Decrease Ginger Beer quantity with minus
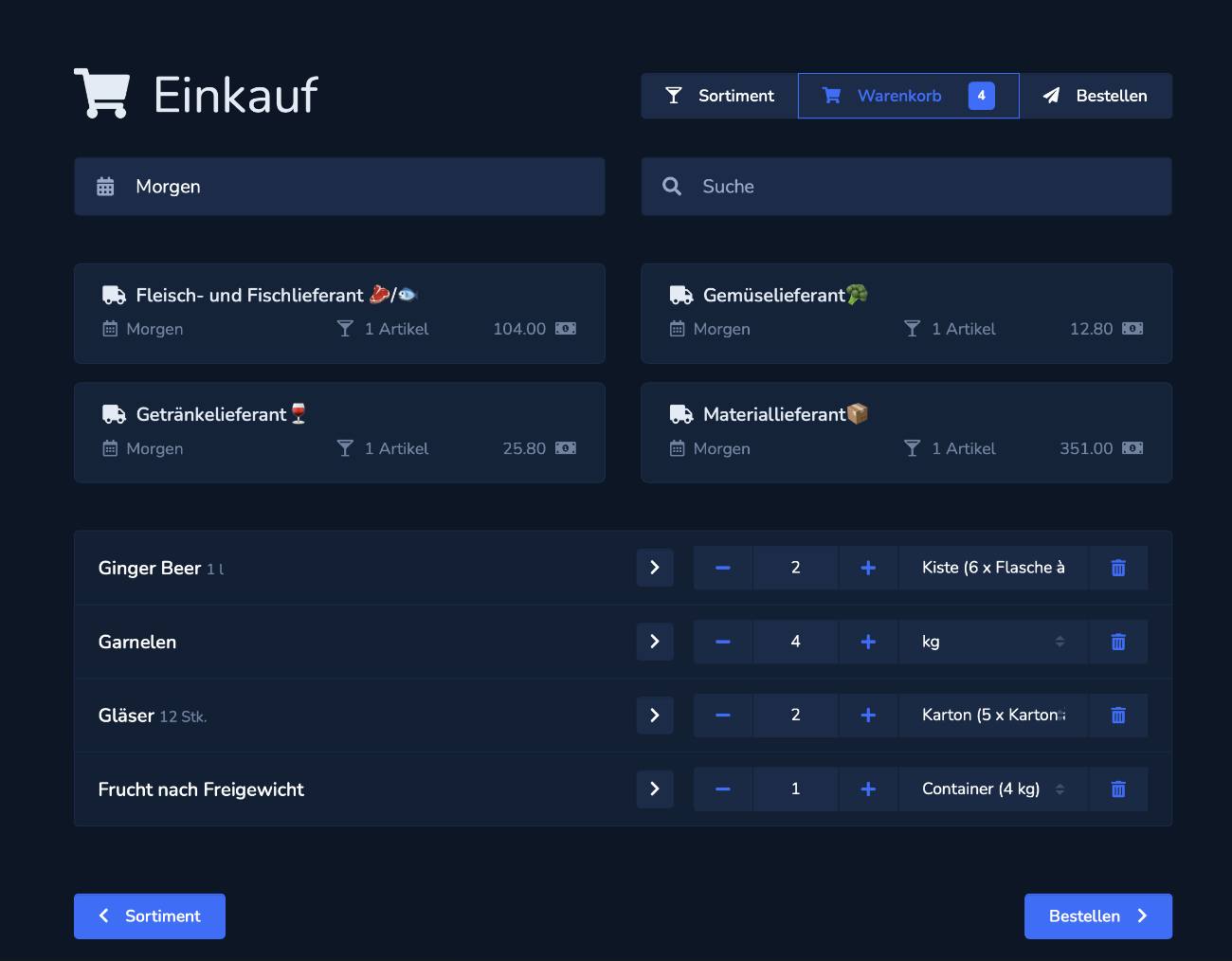The height and width of the screenshot is (961, 1232). 723,568
